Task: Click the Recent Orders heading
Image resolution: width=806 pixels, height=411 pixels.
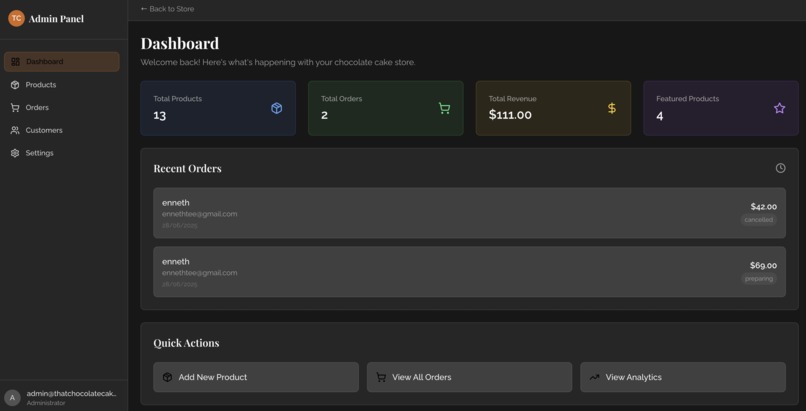Action: click(187, 169)
